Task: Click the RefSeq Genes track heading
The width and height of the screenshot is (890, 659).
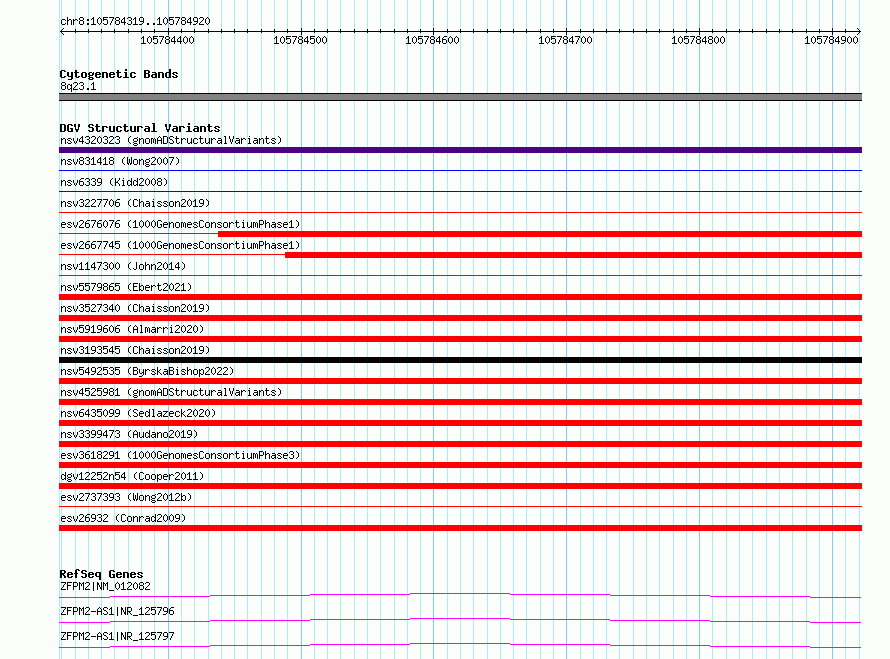Action: 101,574
